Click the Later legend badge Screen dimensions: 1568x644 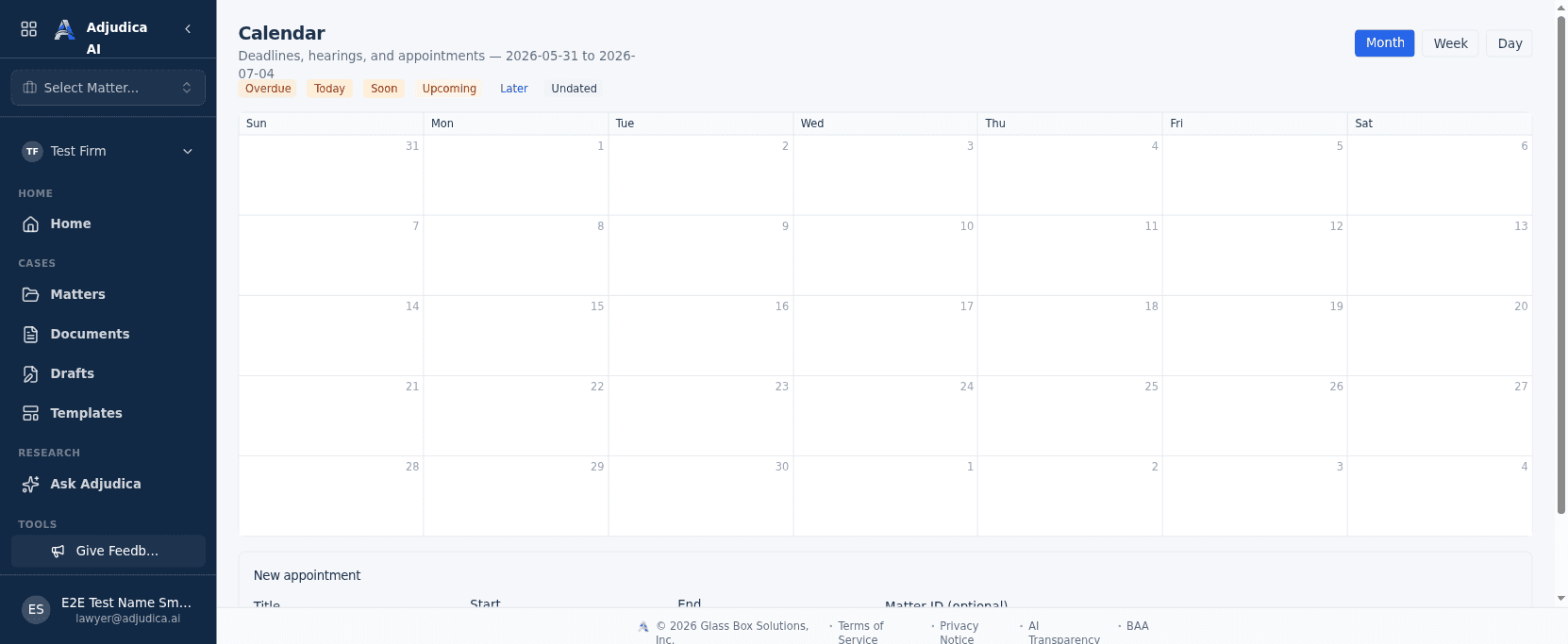[x=514, y=89]
